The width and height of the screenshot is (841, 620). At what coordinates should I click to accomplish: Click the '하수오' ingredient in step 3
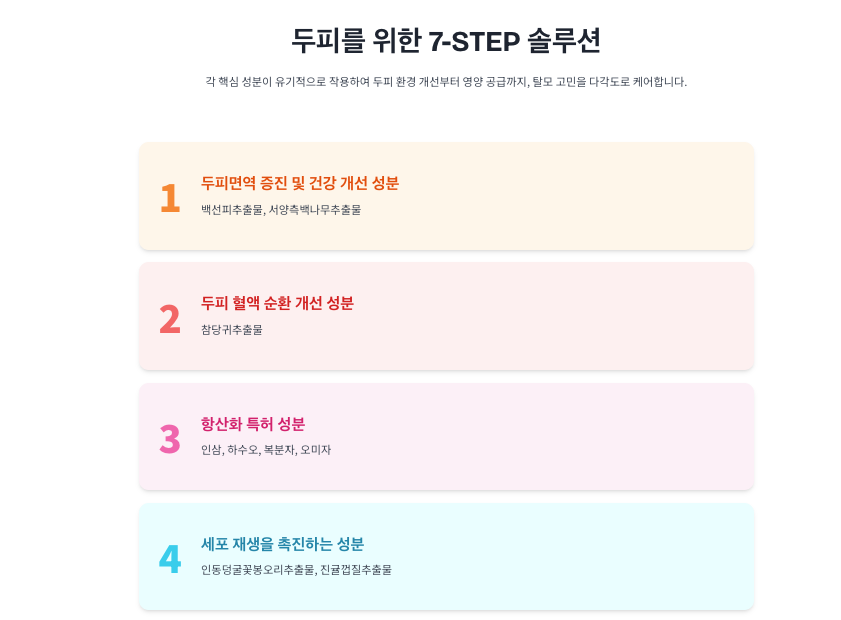[x=242, y=450]
